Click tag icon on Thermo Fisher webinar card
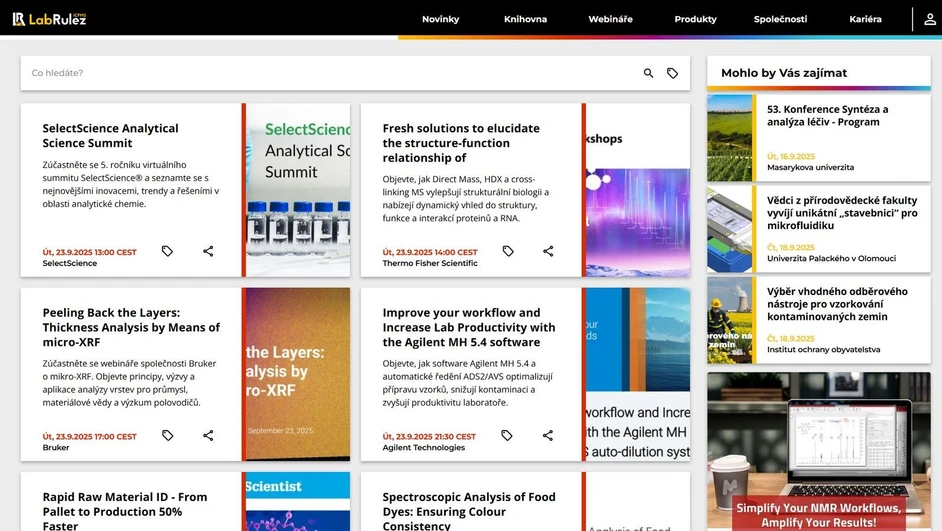 click(x=508, y=251)
